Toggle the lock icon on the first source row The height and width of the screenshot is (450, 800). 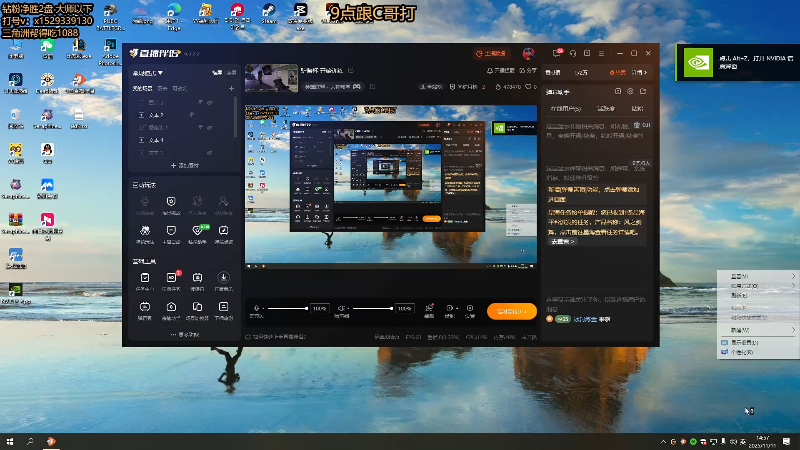200,103
